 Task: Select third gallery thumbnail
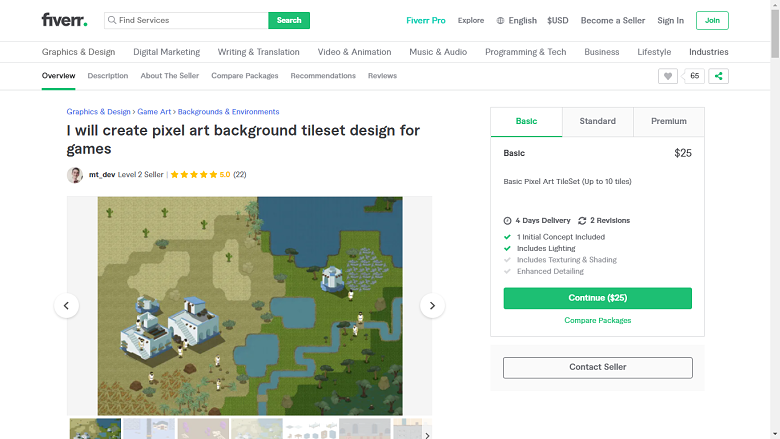pos(203,429)
